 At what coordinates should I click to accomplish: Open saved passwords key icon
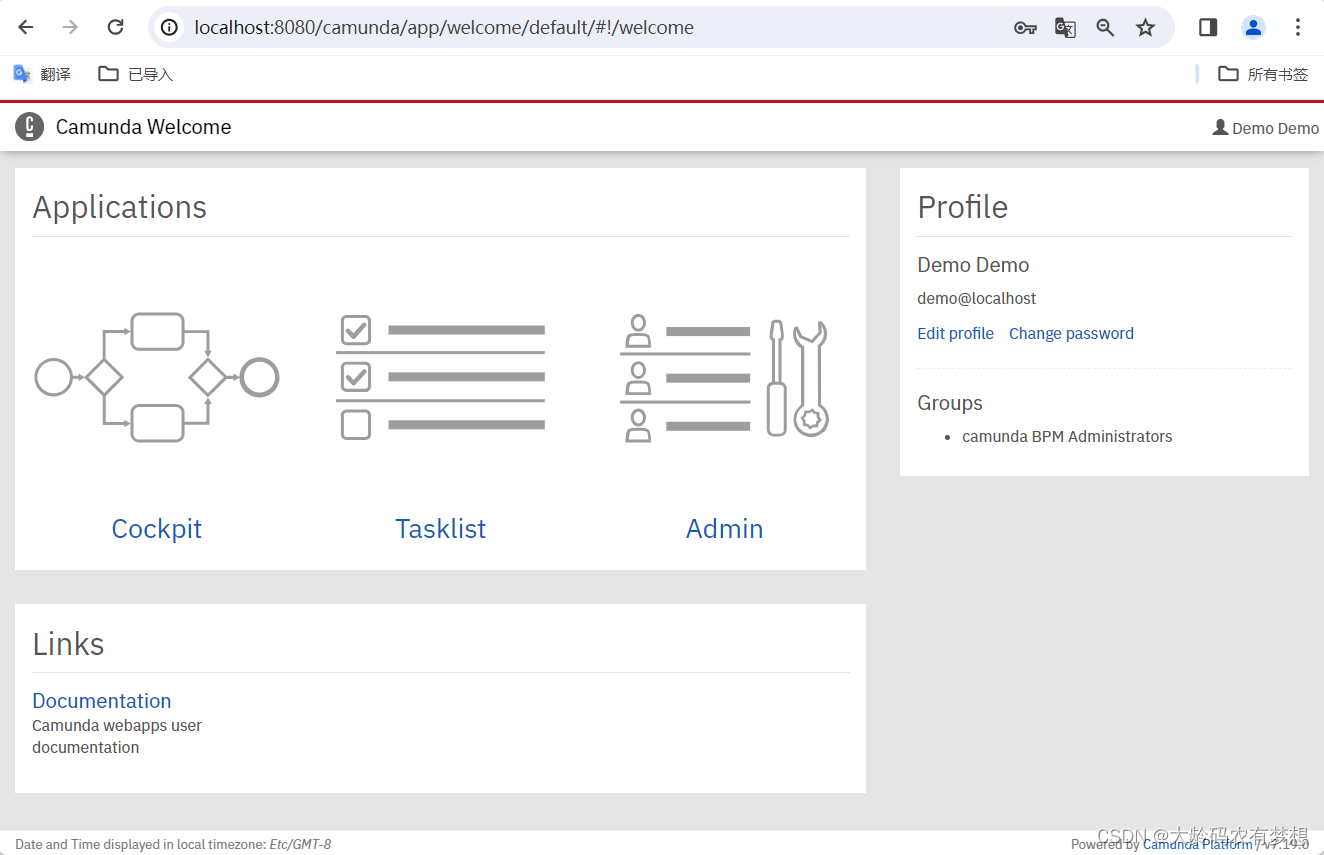coord(1025,28)
